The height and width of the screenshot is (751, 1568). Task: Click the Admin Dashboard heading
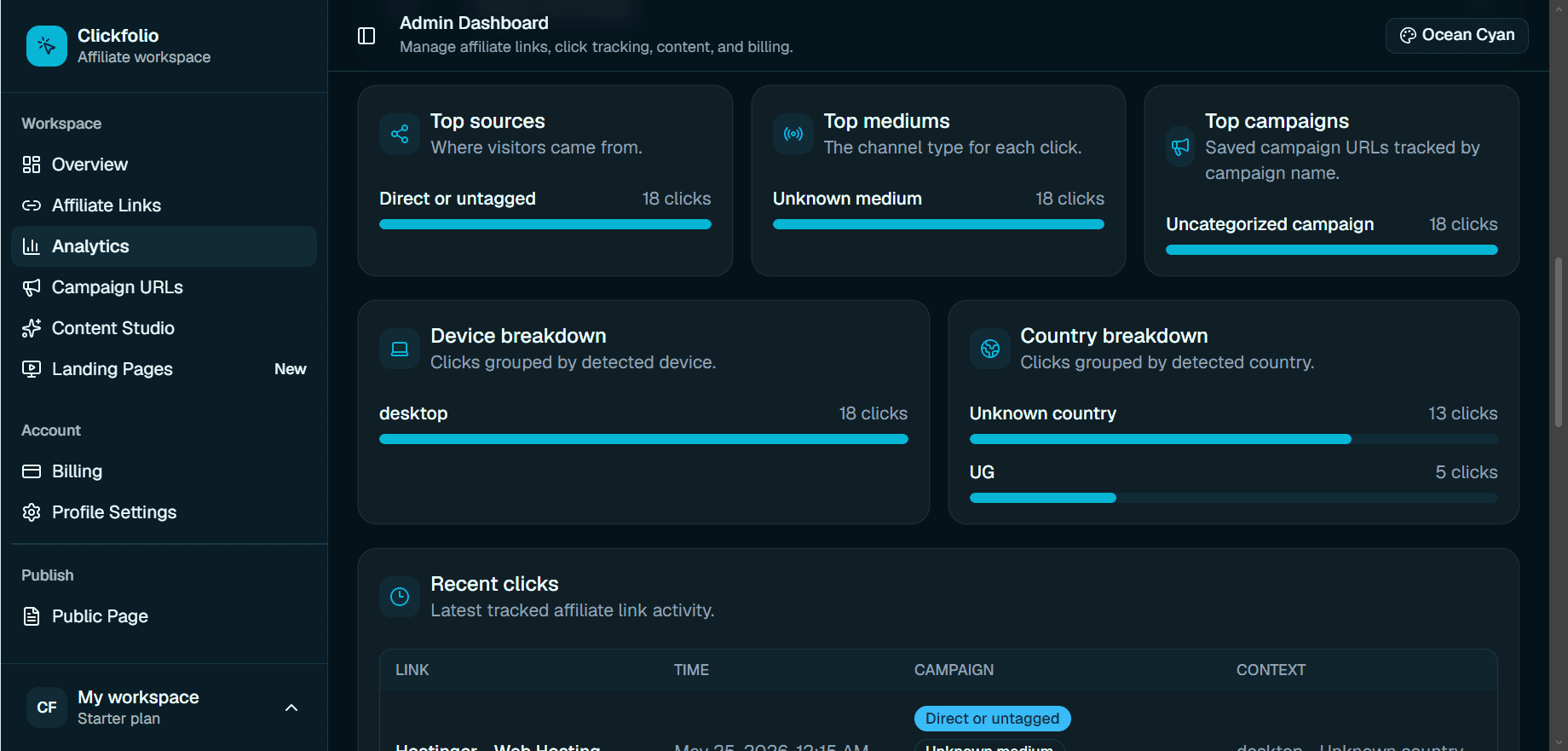click(474, 23)
